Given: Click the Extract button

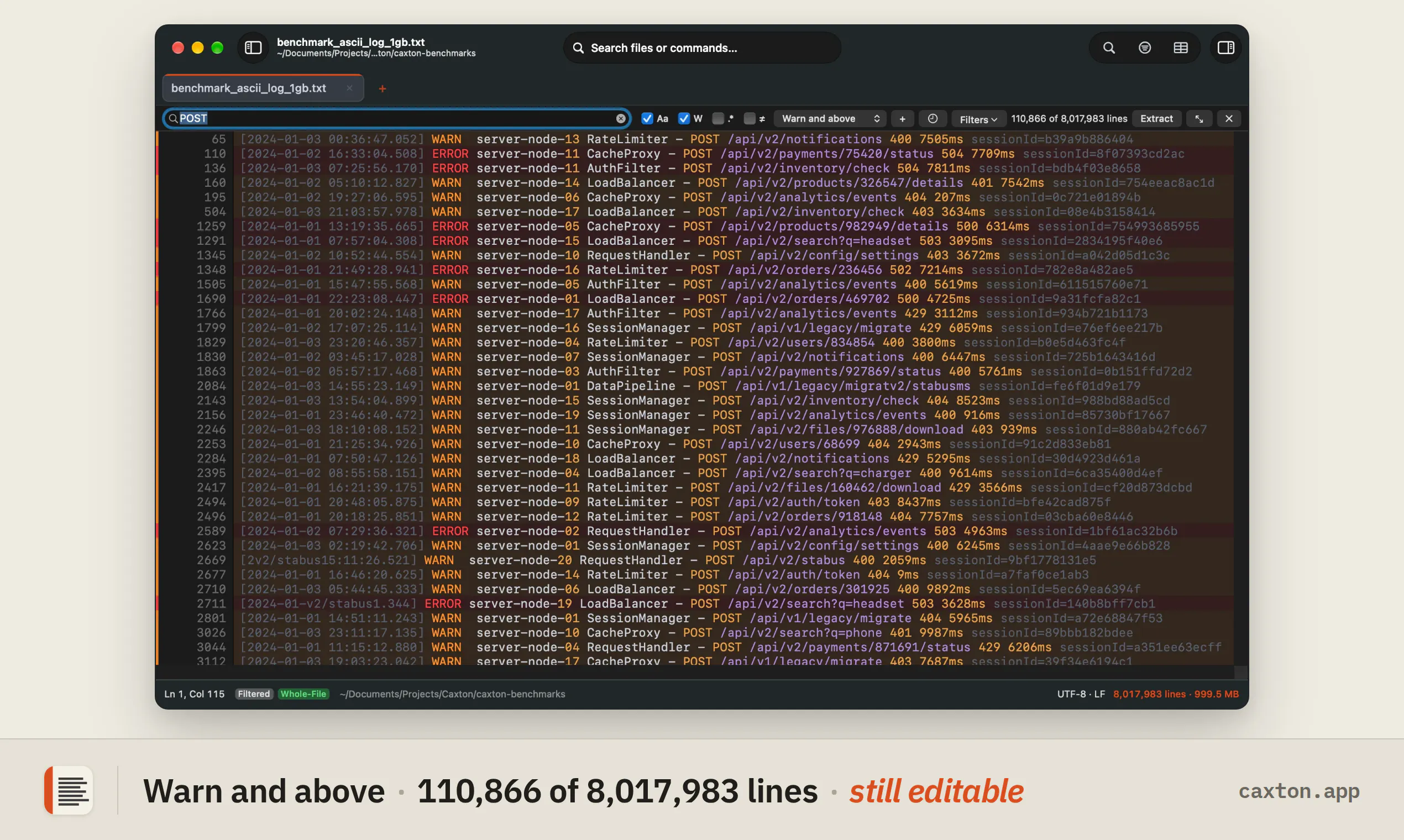Looking at the screenshot, I should pos(1156,119).
